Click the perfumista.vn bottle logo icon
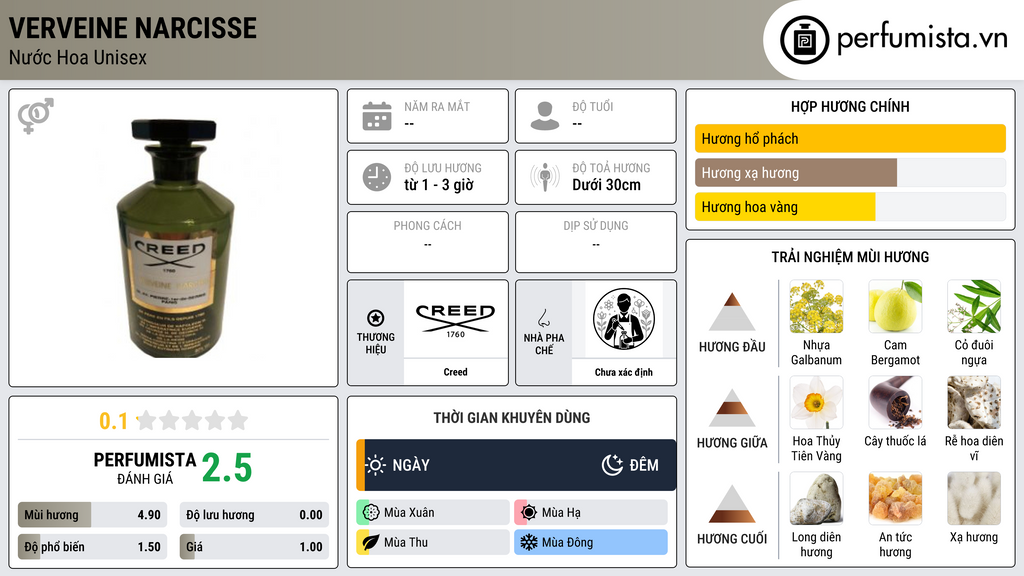Screen dimensions: 1024x576 point(805,40)
